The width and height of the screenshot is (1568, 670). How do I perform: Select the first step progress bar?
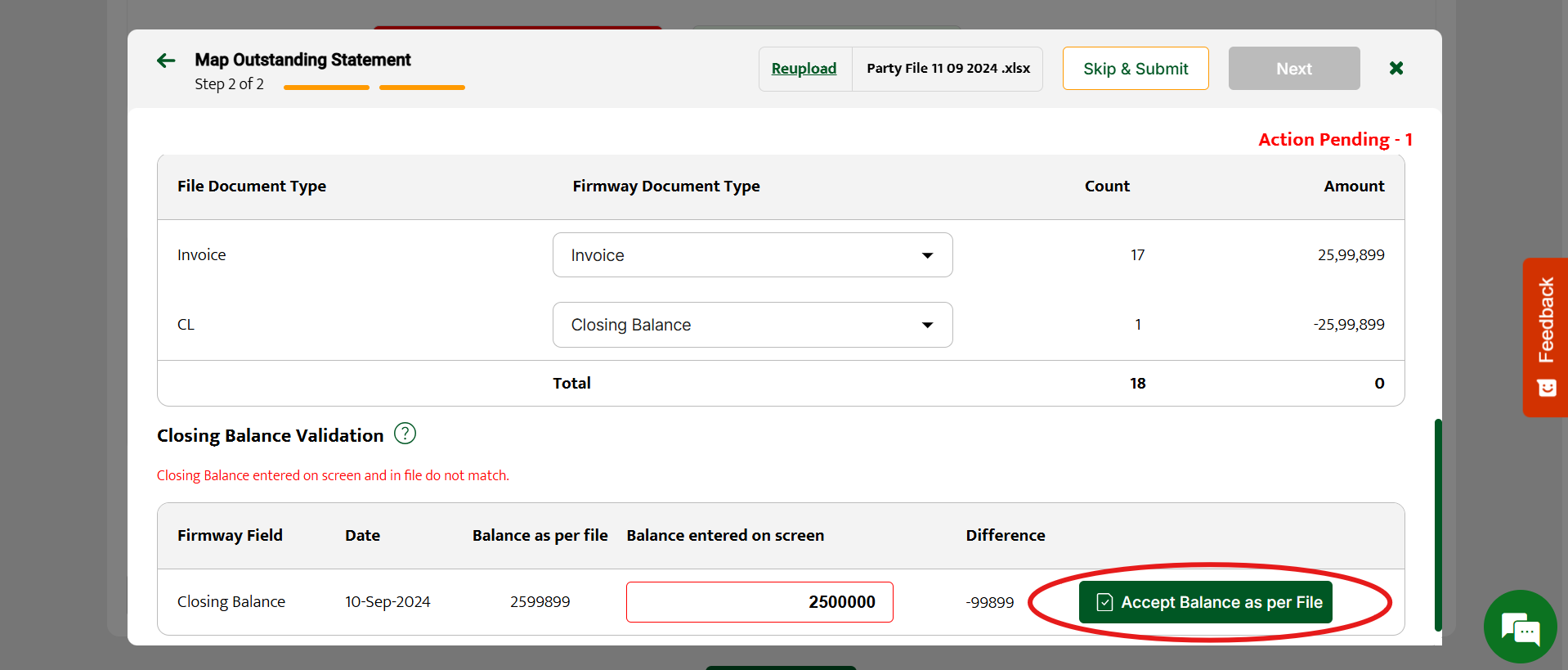point(326,88)
